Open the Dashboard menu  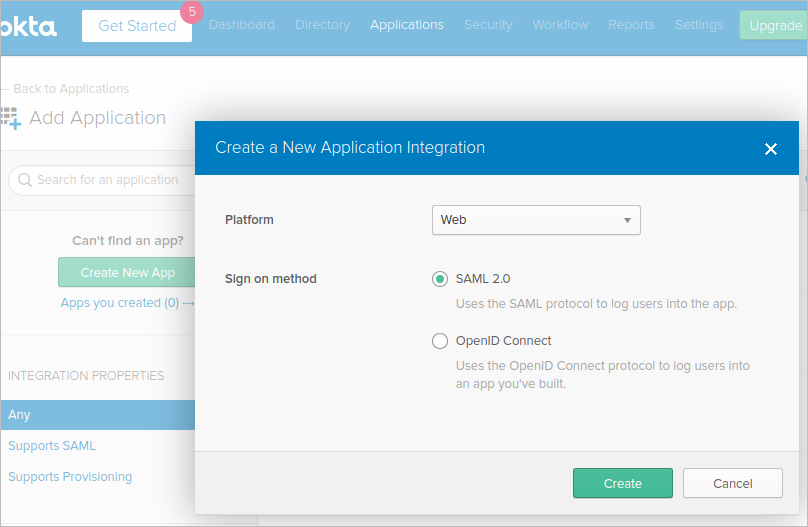(241, 25)
